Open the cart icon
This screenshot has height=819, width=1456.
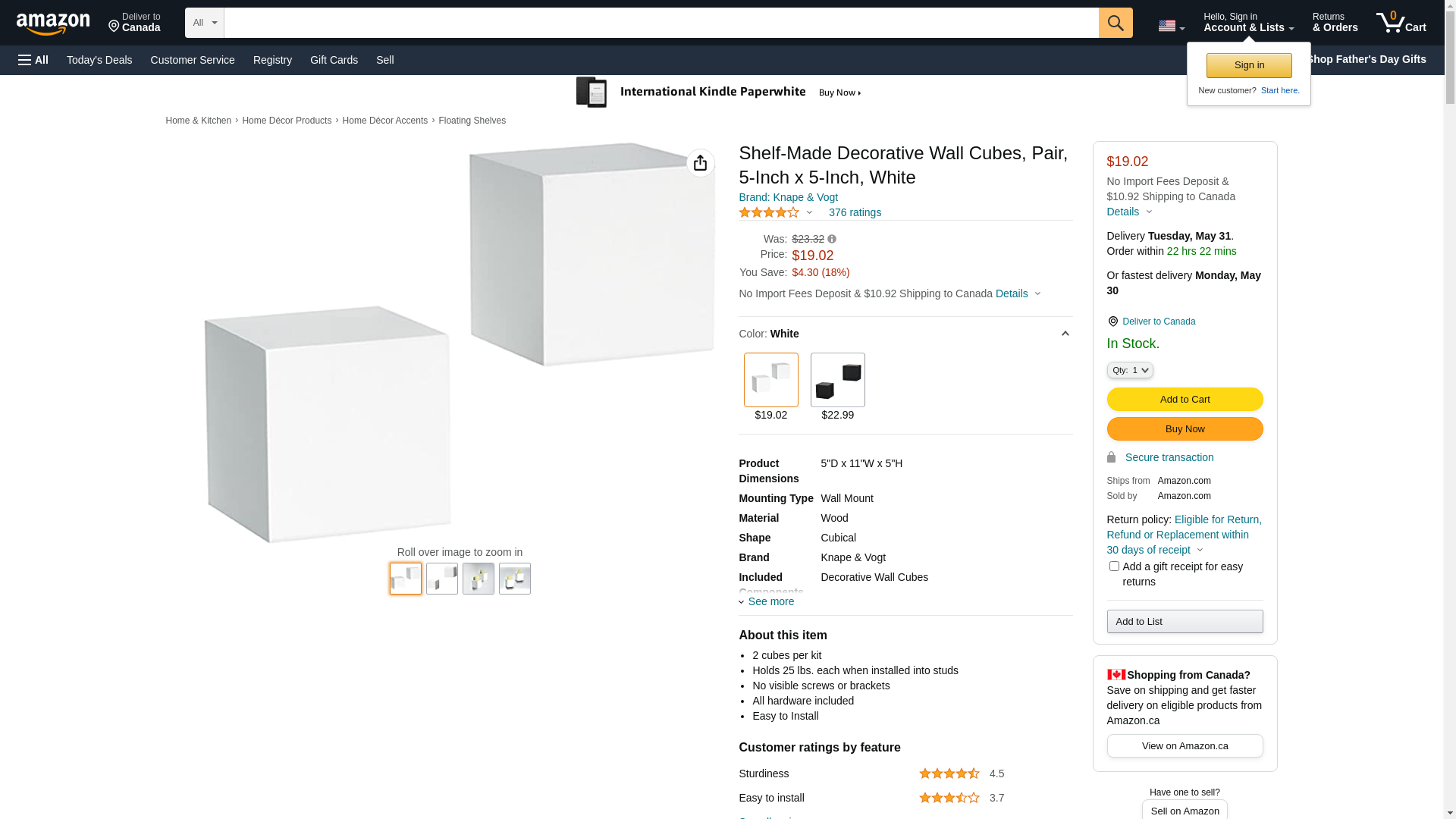tap(1400, 23)
